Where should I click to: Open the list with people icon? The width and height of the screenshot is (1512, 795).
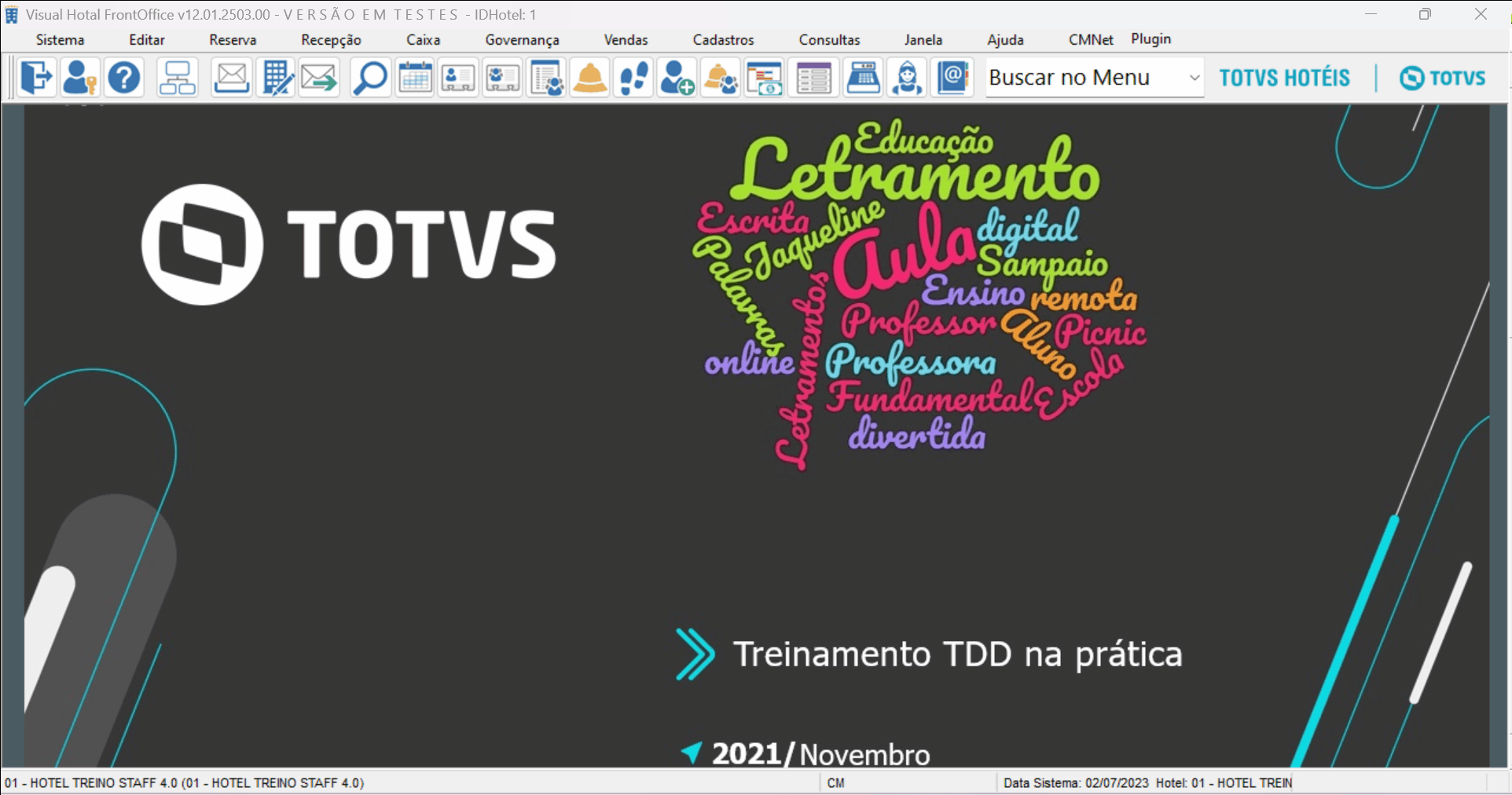coord(546,78)
